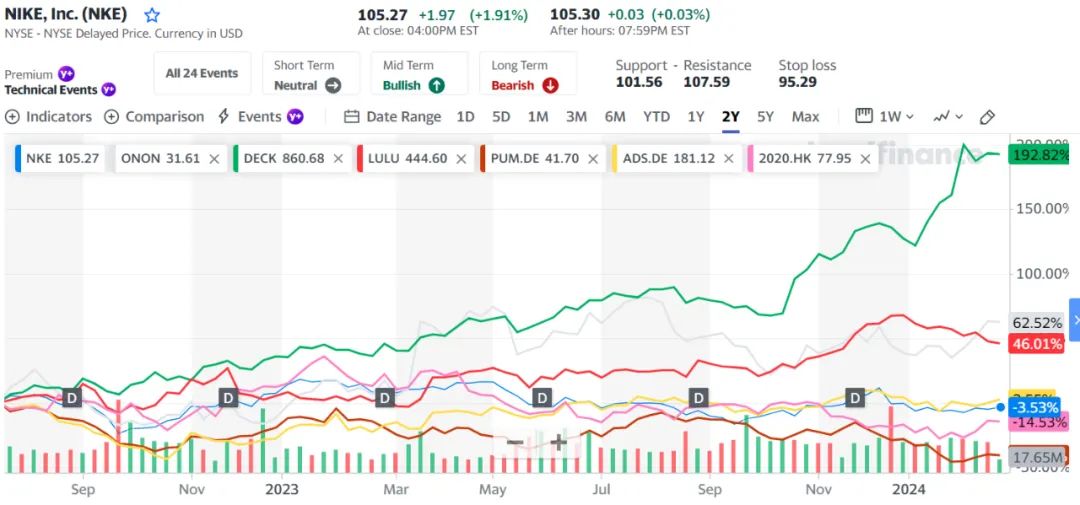Expand the side panel arrow at right edge
Image resolution: width=1080 pixels, height=505 pixels.
[1075, 320]
